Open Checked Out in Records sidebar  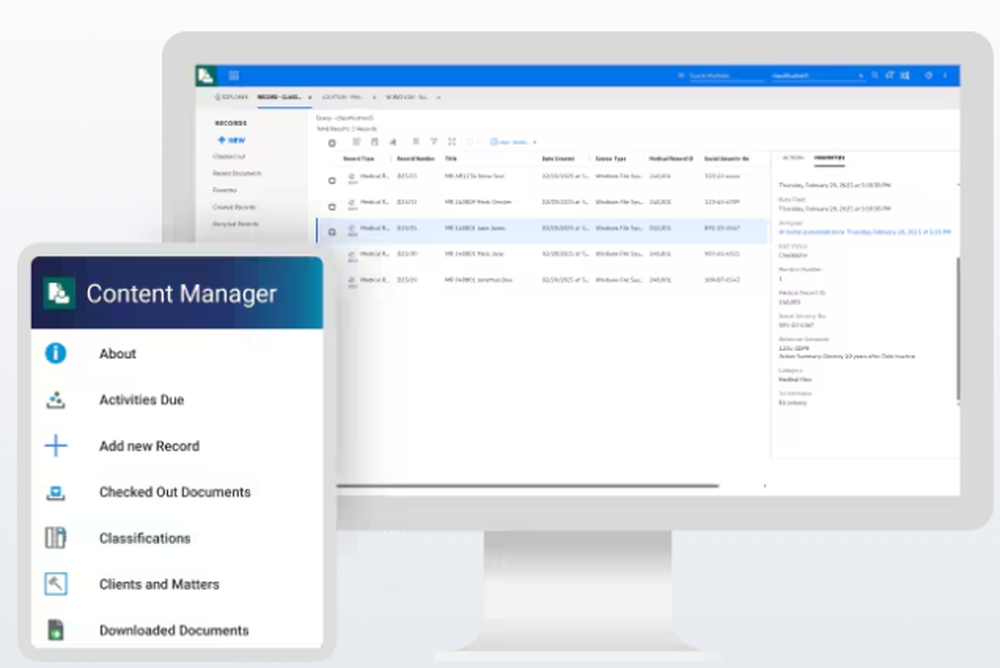(x=229, y=156)
